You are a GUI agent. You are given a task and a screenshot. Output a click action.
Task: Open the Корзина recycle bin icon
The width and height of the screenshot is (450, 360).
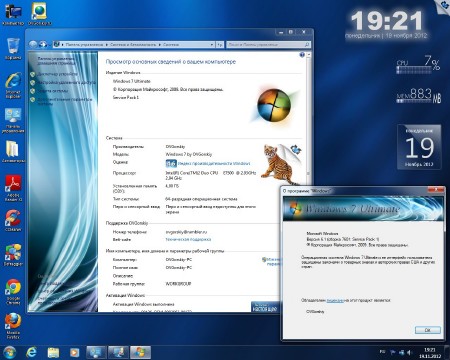click(13, 49)
